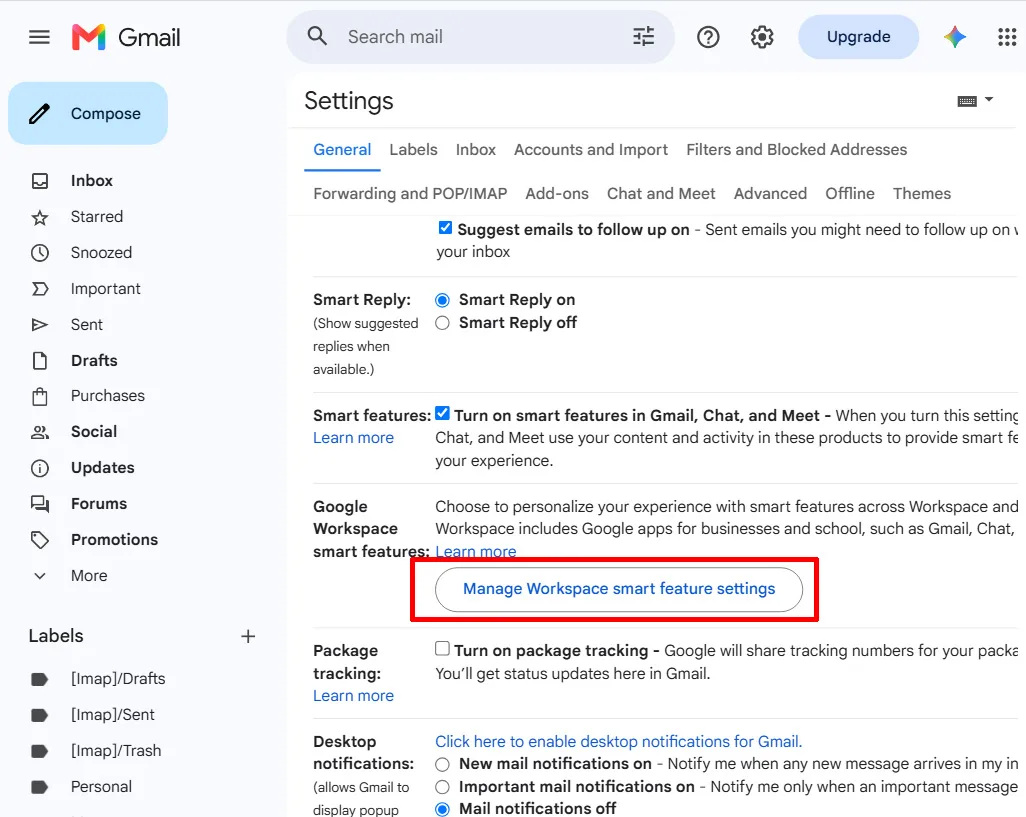This screenshot has height=817, width=1026.
Task: Enable Turn on package tracking checkbox
Action: coord(442,648)
